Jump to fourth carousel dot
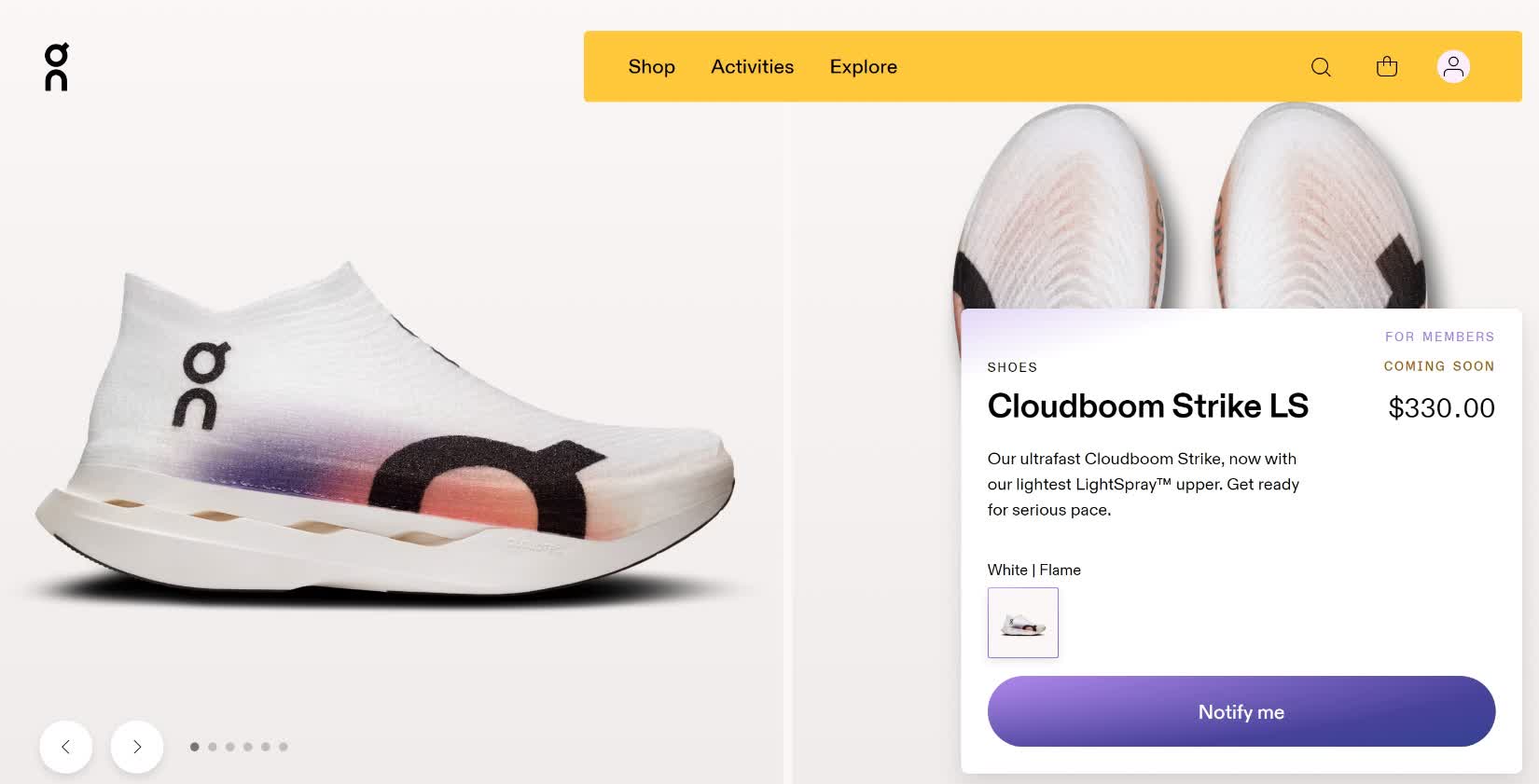This screenshot has height=784, width=1539. point(248,747)
